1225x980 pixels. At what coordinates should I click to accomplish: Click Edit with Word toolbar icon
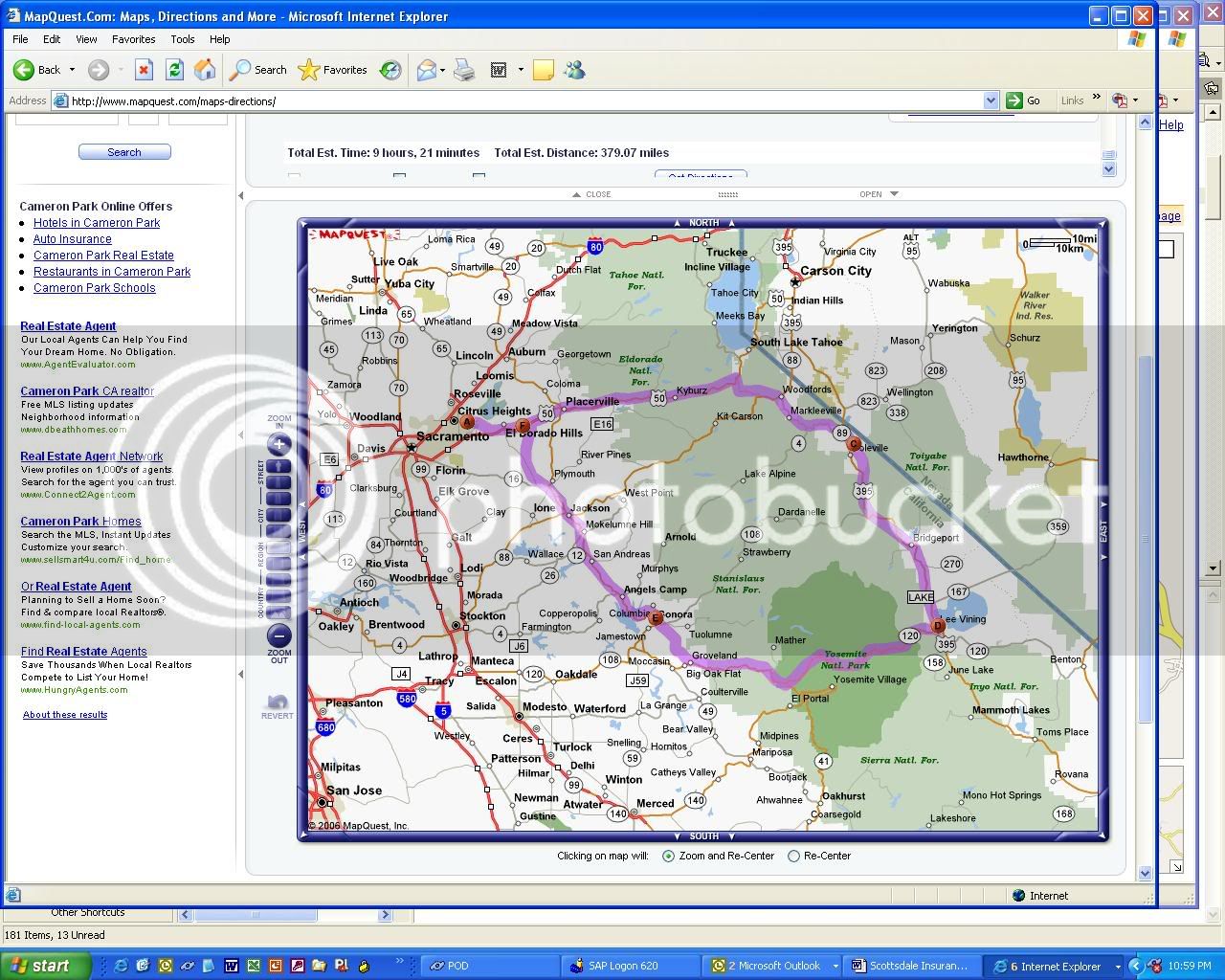click(x=499, y=70)
